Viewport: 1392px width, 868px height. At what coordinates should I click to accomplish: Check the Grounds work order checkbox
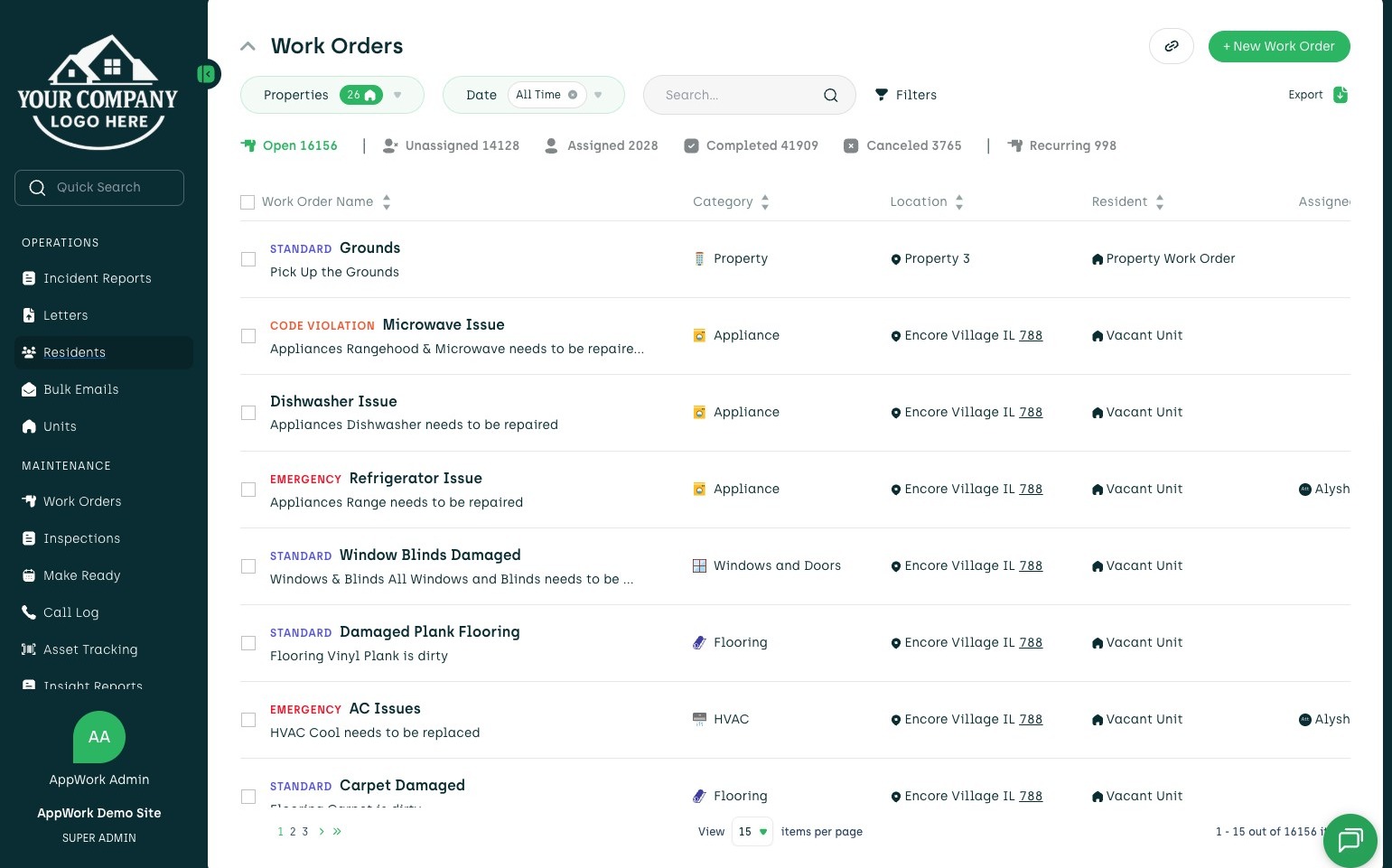click(x=248, y=259)
